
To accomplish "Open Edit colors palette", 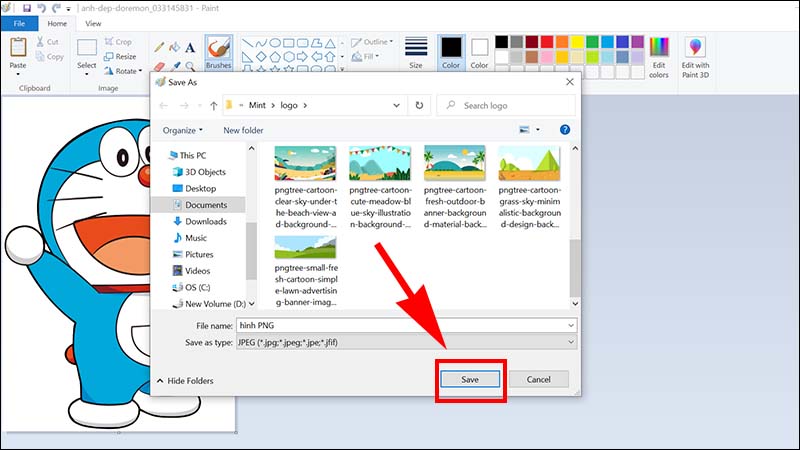I will coord(658,56).
